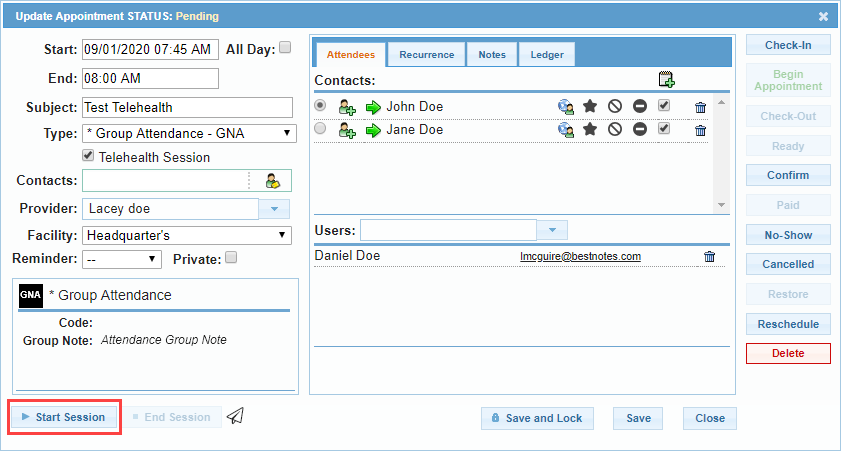The width and height of the screenshot is (841, 451).
Task: Select Jane Doe radio button
Action: coord(320,128)
